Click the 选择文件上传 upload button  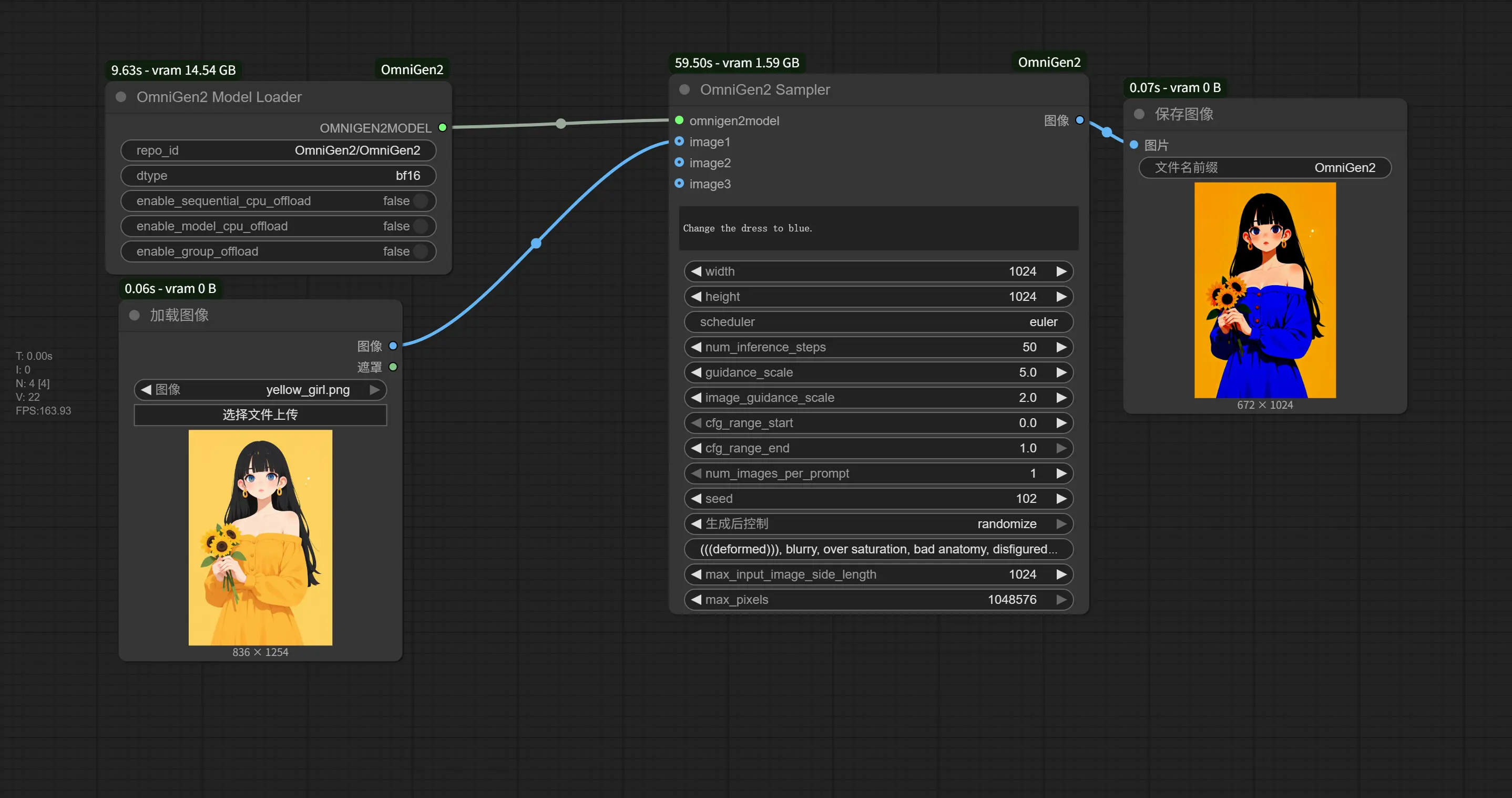[x=260, y=415]
